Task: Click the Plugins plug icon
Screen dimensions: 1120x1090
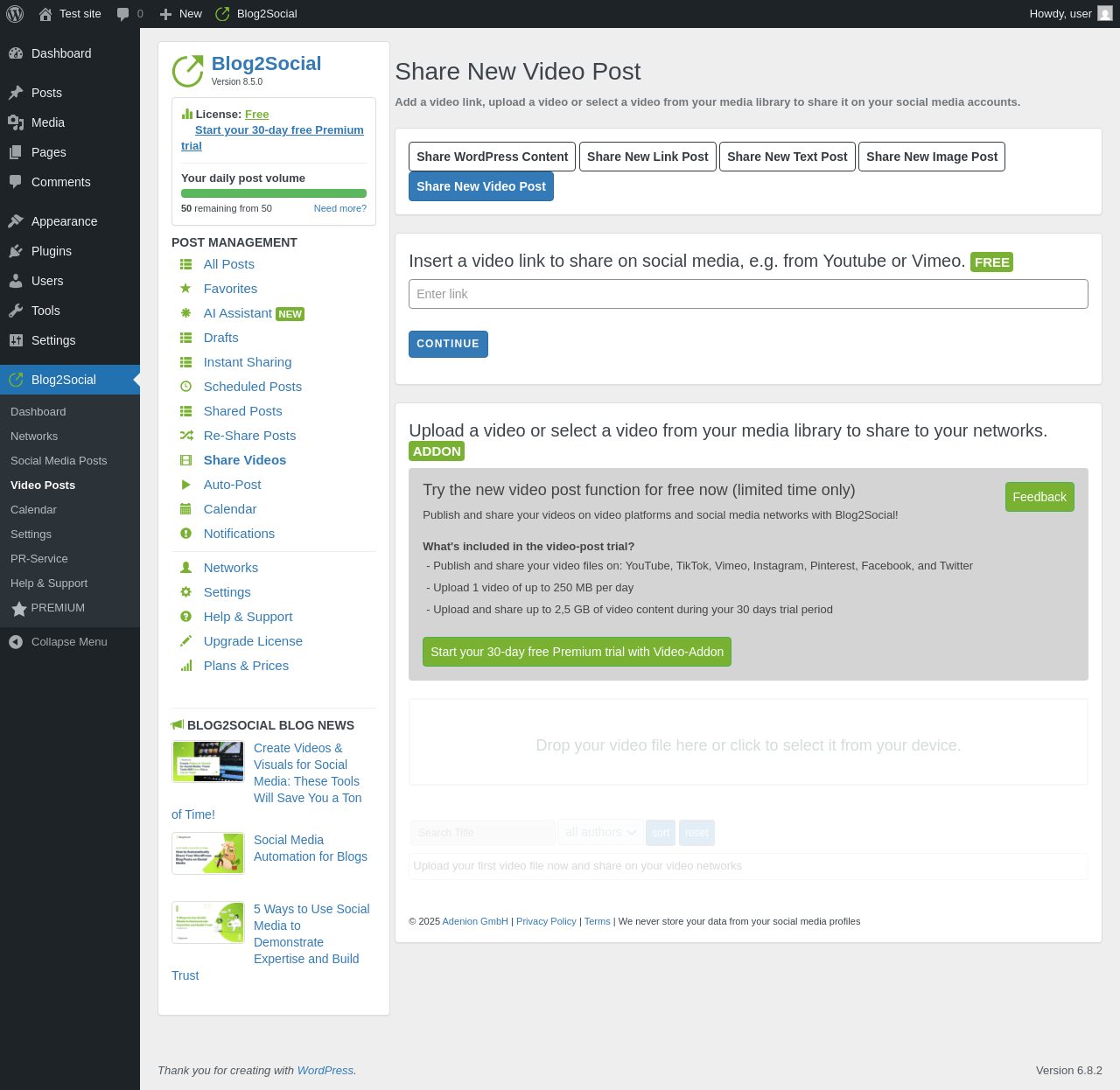Action: (16, 251)
